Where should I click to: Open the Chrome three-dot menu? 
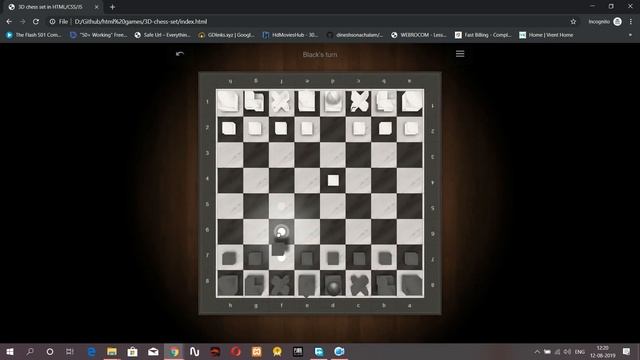[631, 21]
